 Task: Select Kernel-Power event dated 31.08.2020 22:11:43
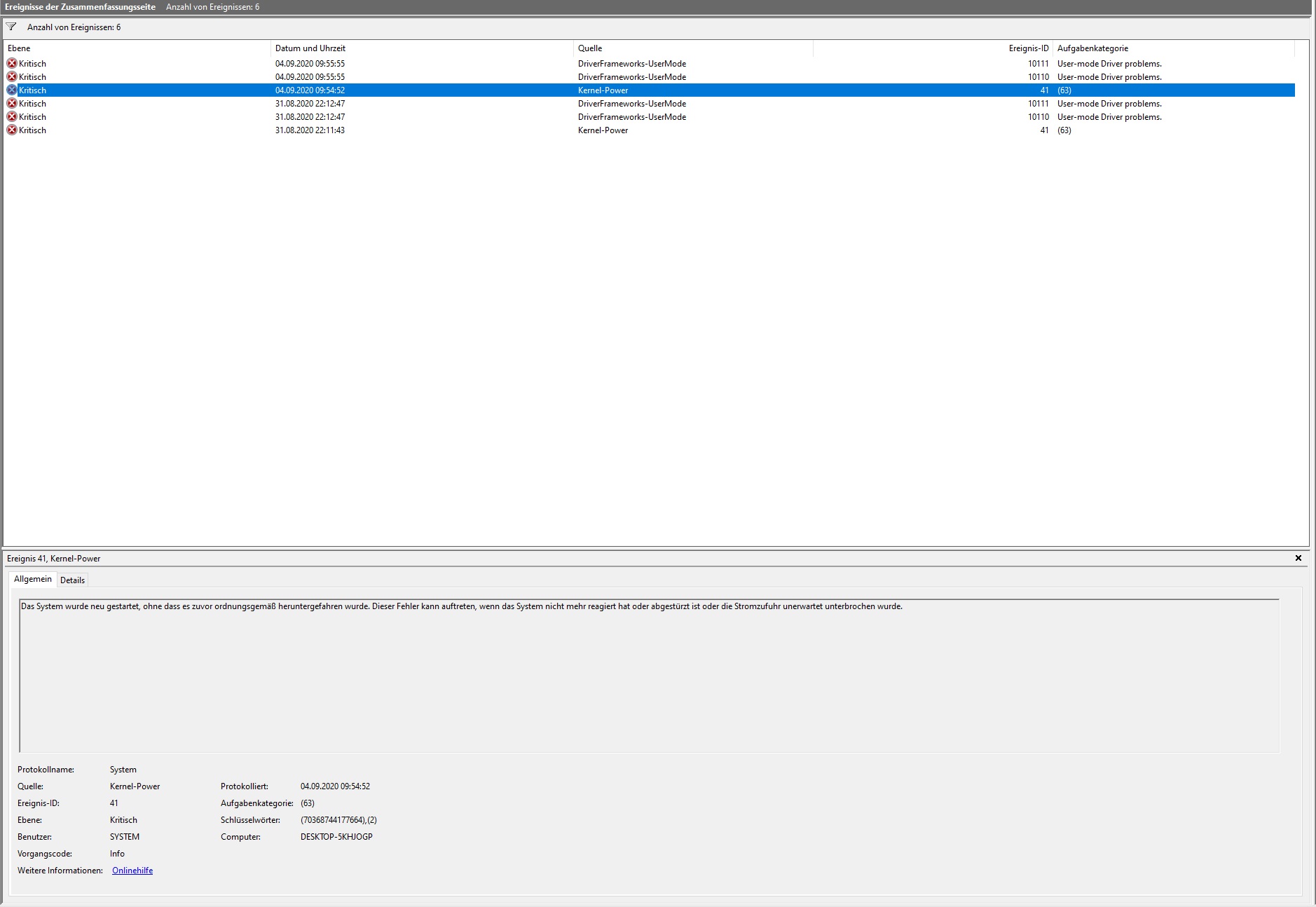[650, 130]
